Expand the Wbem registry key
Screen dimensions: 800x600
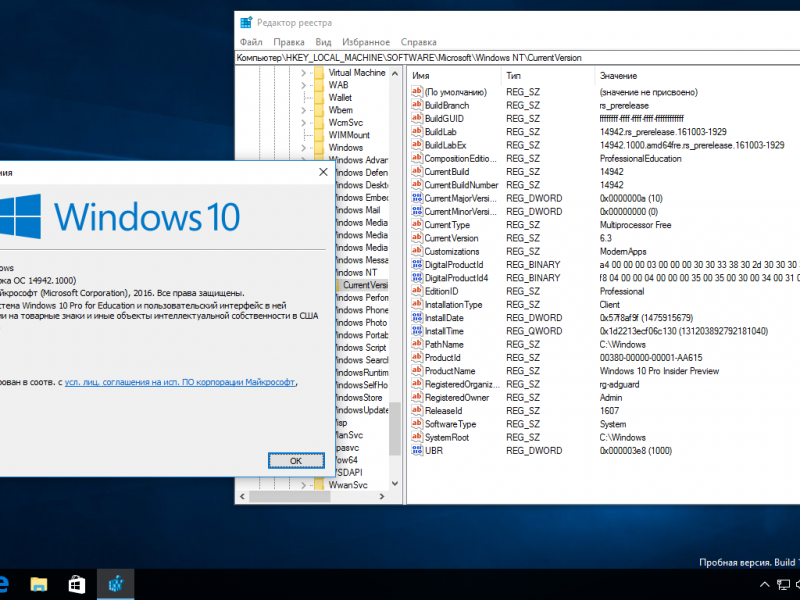(x=304, y=110)
